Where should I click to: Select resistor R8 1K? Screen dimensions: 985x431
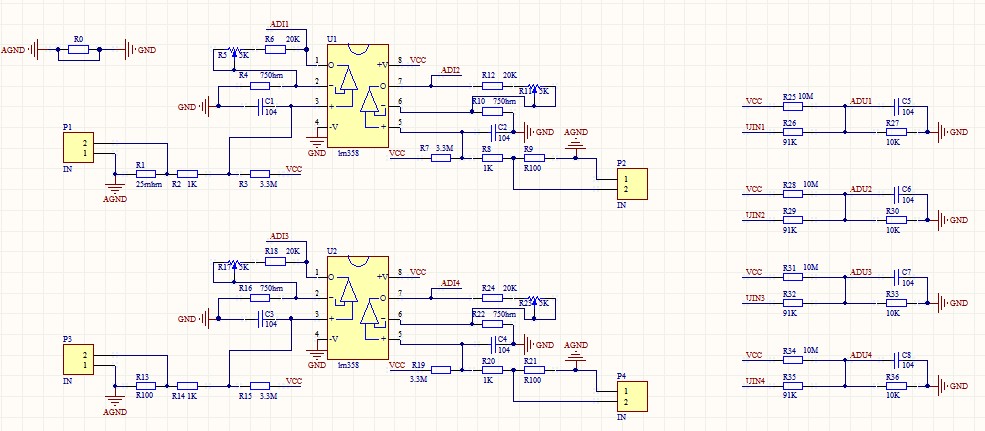(492, 158)
